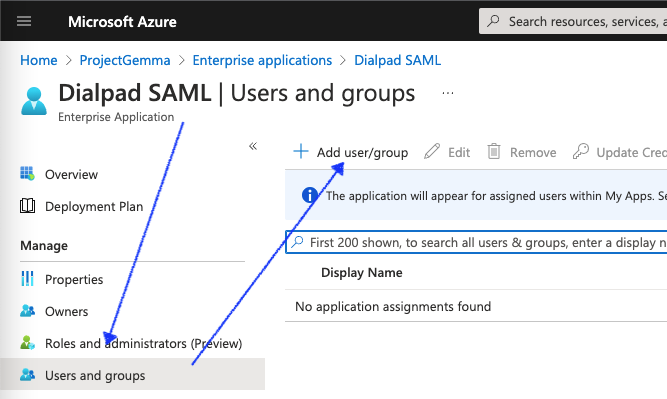This screenshot has height=399, width=667.
Task: Click the plus icon for Add user/group
Action: click(x=301, y=151)
